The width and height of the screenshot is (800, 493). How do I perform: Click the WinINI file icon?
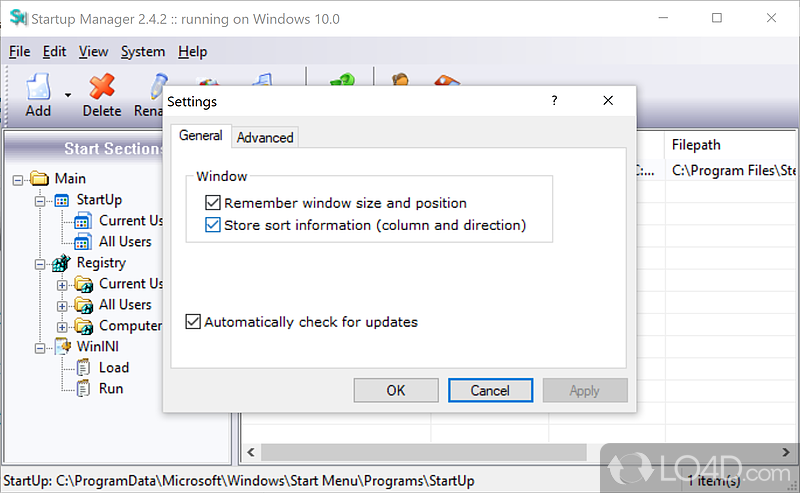click(x=62, y=347)
